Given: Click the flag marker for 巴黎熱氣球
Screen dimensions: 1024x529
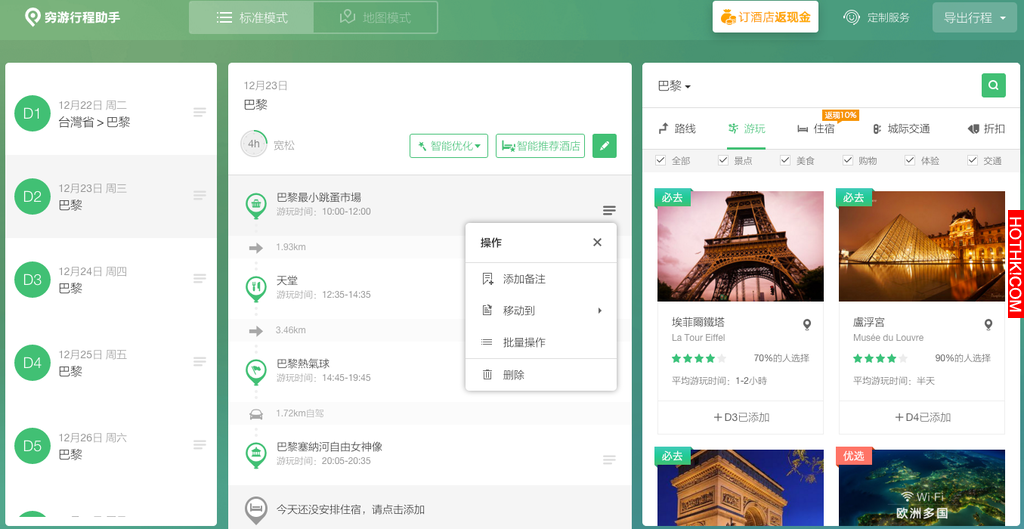Looking at the screenshot, I should tap(255, 371).
